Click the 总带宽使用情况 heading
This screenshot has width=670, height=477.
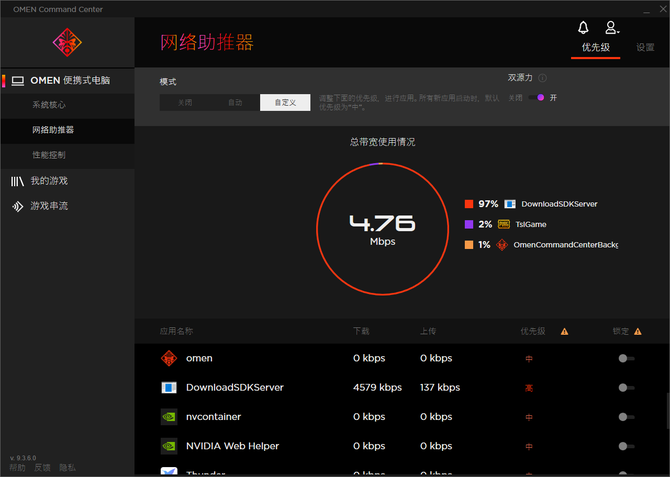coord(382,142)
